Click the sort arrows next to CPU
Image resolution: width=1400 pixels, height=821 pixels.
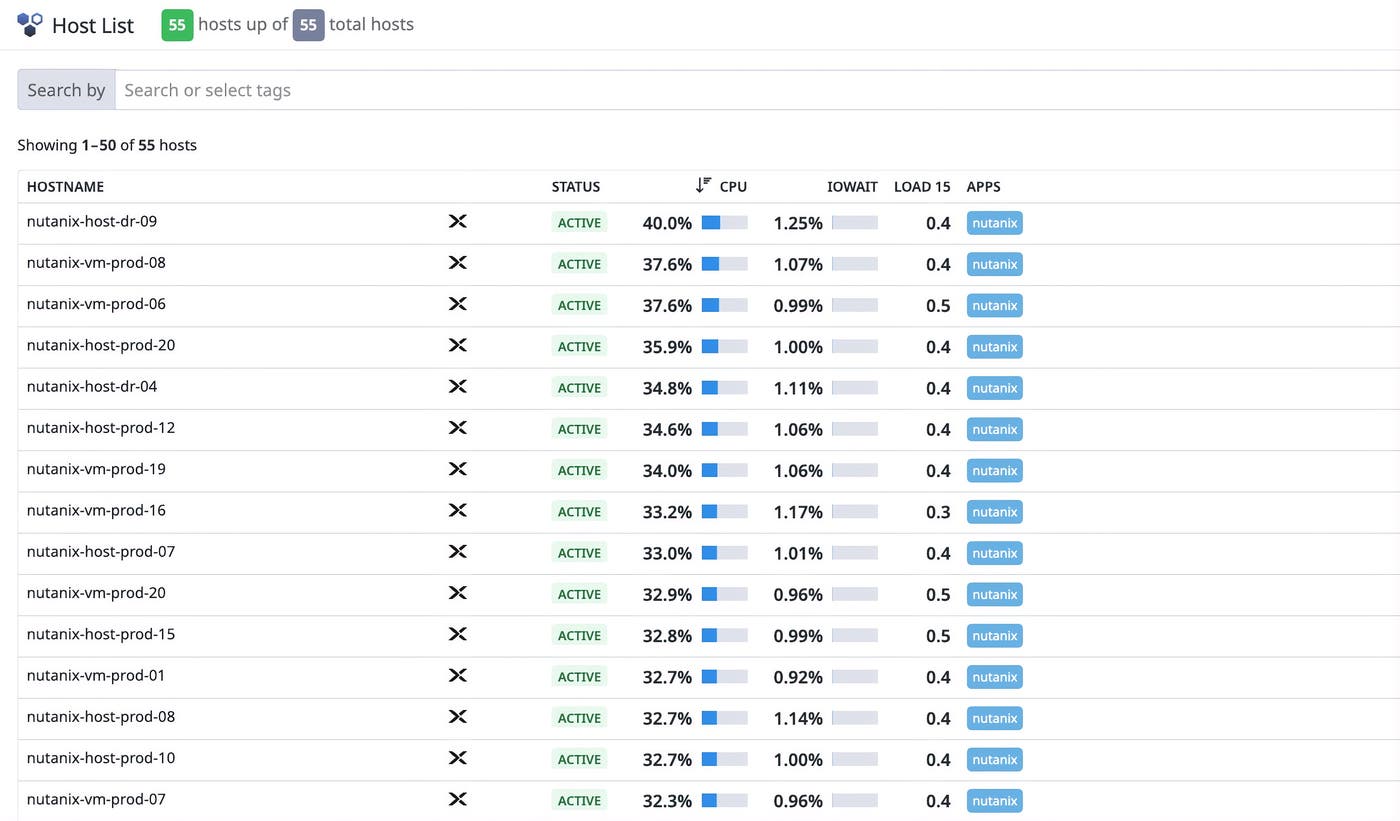[x=704, y=185]
